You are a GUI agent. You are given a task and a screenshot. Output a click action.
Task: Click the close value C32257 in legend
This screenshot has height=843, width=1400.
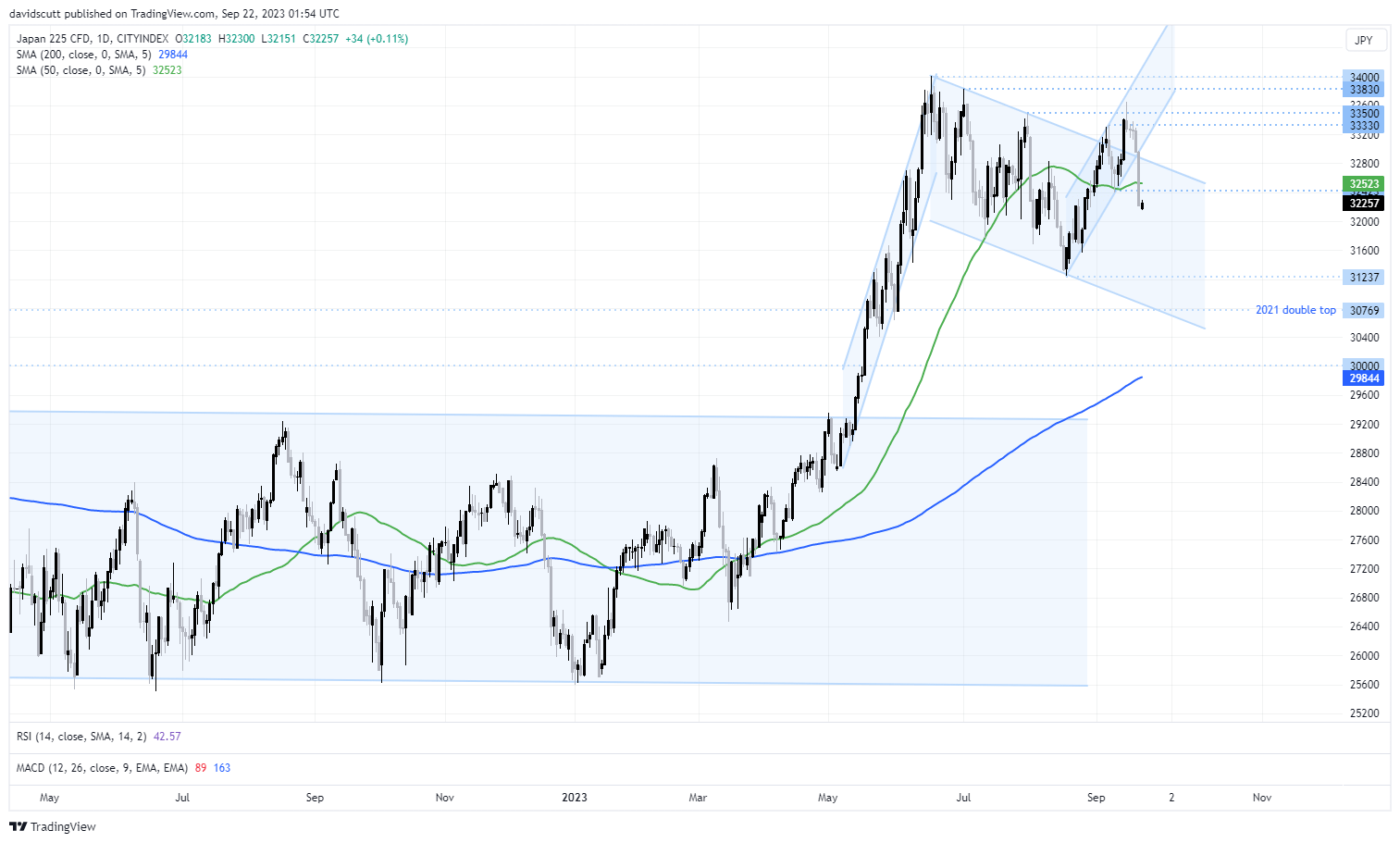[321, 39]
